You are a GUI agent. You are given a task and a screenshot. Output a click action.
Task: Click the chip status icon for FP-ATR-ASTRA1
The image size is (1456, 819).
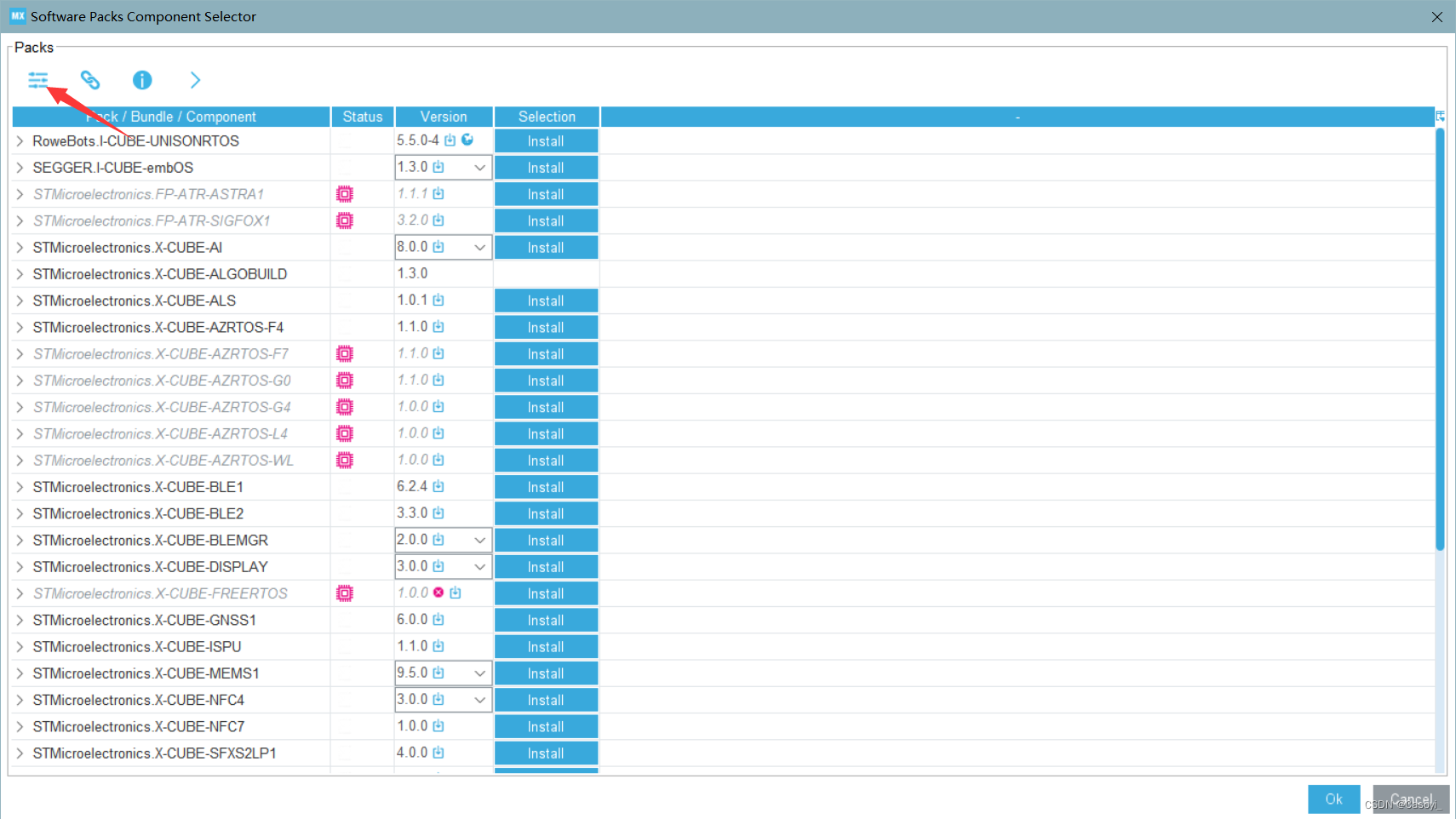(345, 194)
